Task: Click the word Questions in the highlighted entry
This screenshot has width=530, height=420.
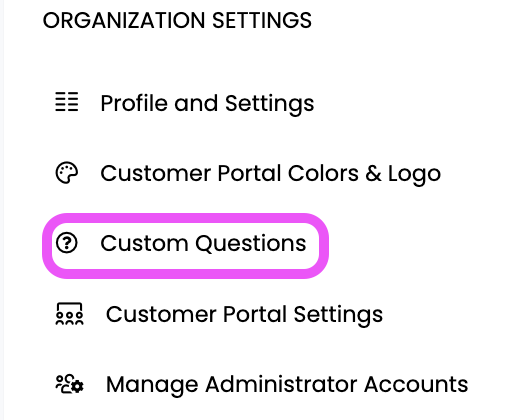Action: (251, 243)
